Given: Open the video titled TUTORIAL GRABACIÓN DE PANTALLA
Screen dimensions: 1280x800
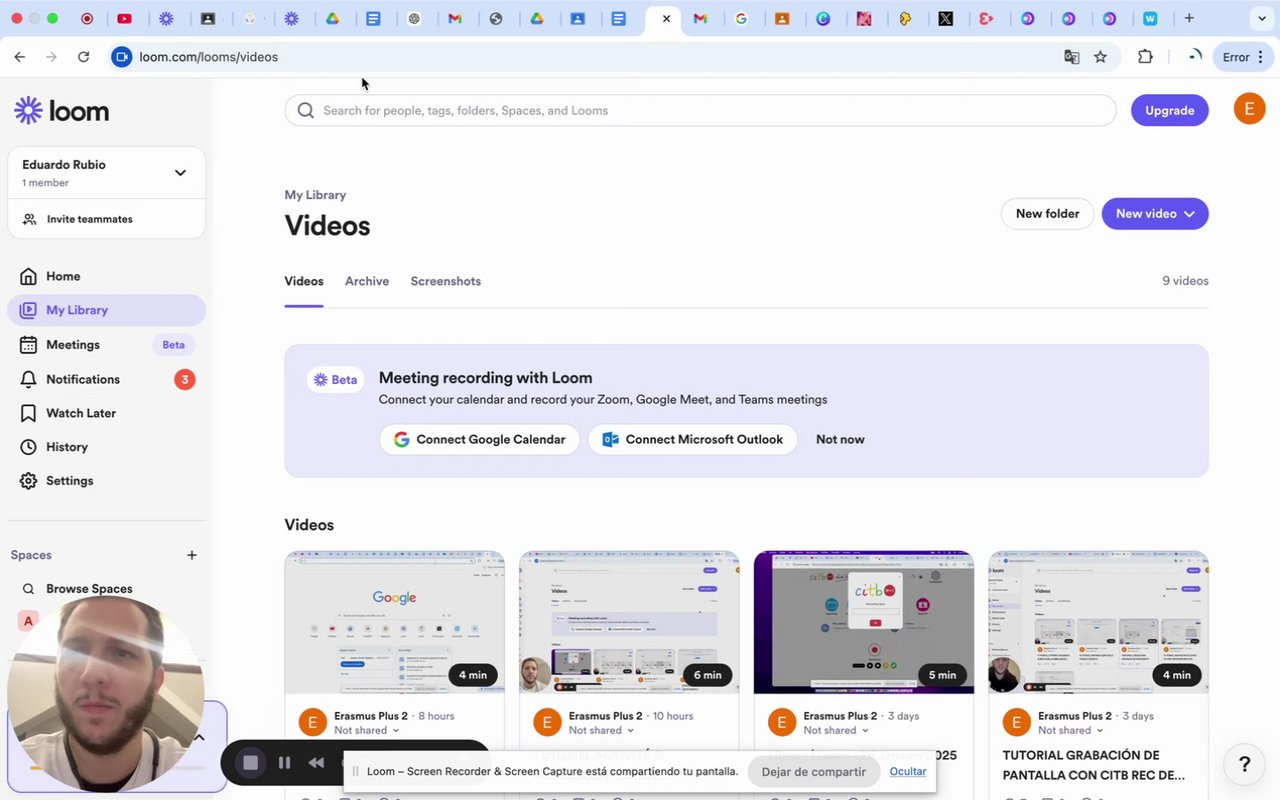Looking at the screenshot, I should [x=1094, y=765].
